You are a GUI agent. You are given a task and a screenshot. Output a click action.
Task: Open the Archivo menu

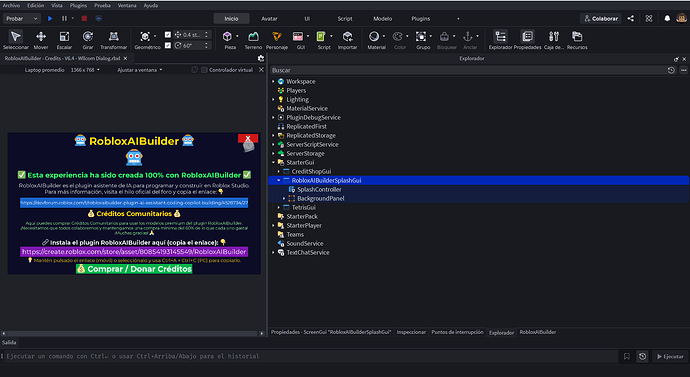(x=11, y=5)
